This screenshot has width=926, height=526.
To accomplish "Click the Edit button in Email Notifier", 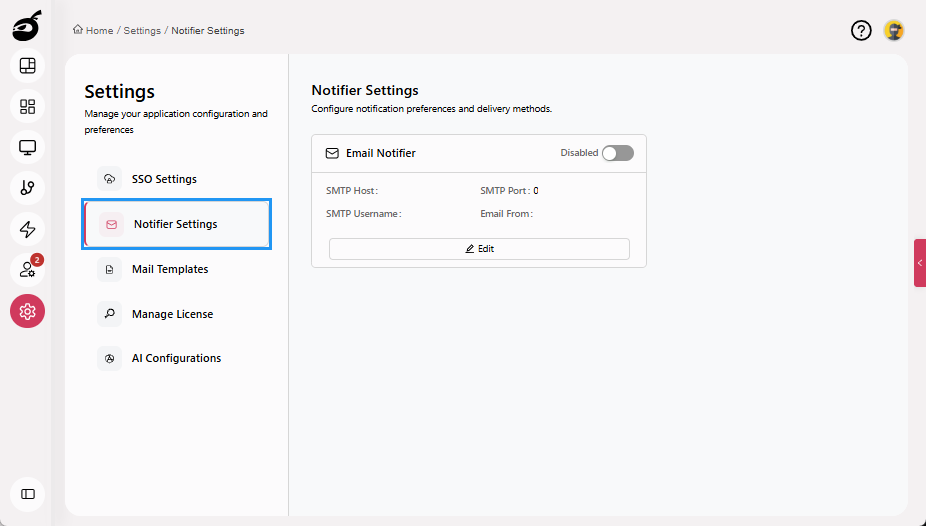I will click(479, 249).
